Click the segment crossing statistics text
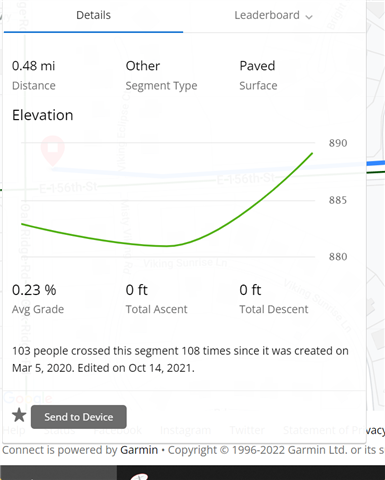 (180, 359)
